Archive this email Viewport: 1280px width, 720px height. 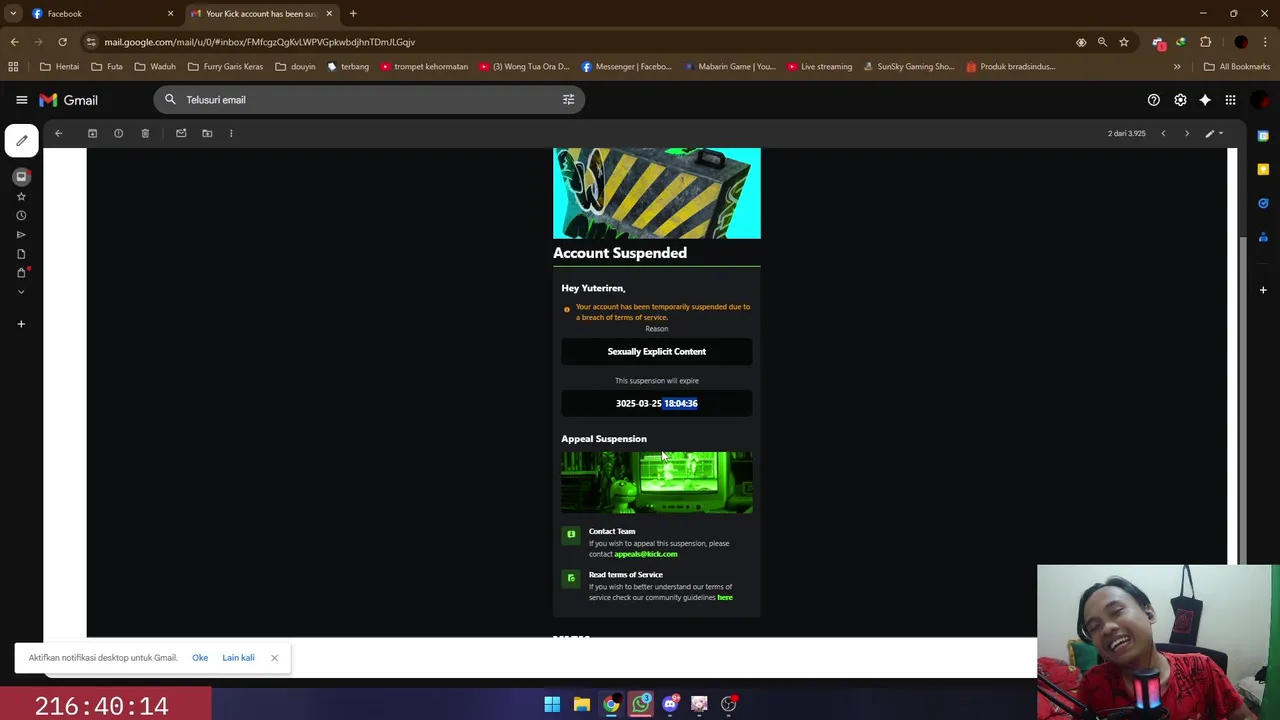coord(92,133)
